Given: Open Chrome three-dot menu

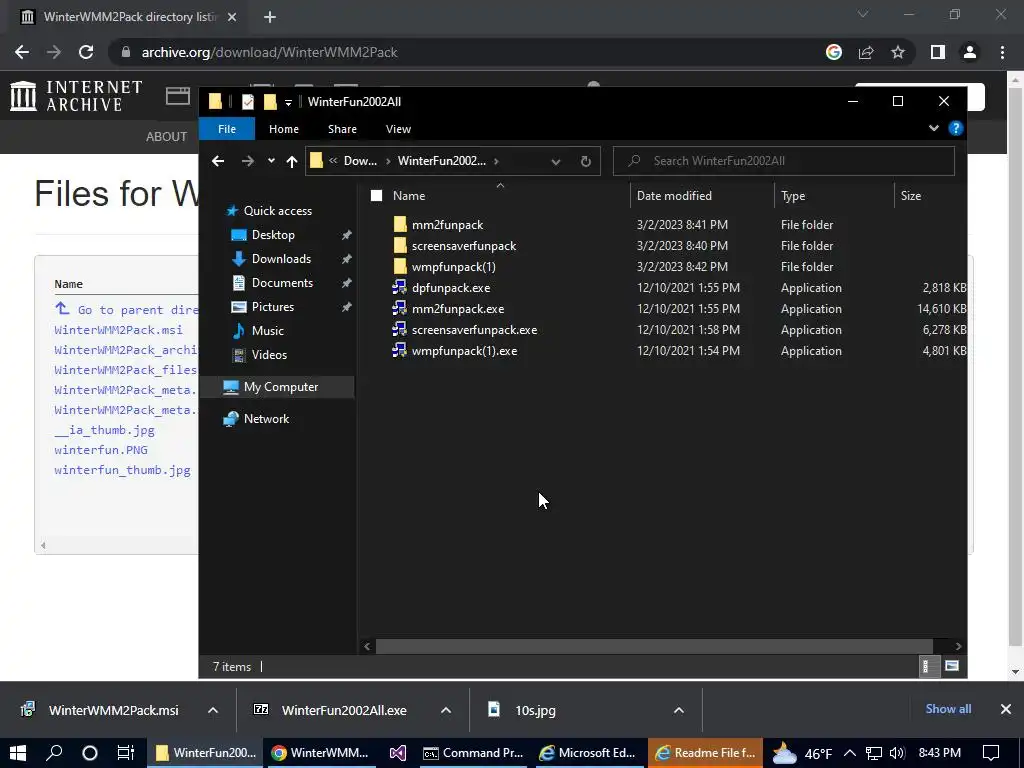Looking at the screenshot, I should [1002, 52].
